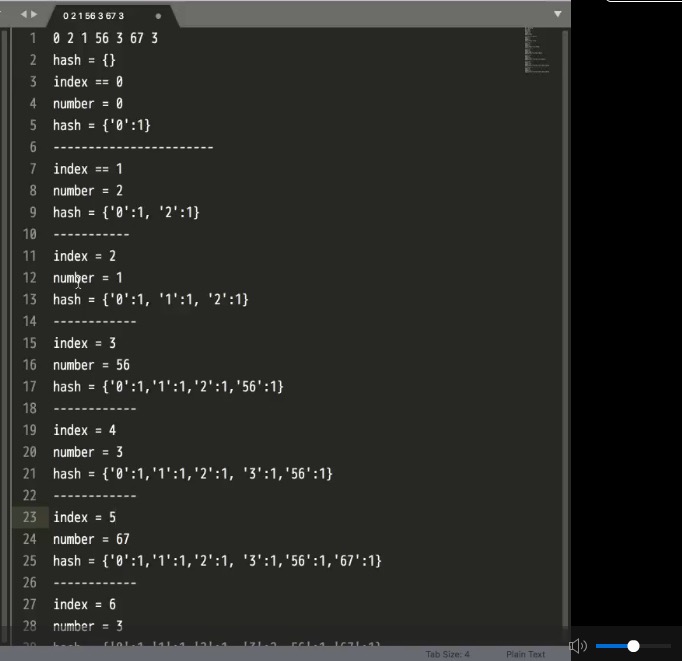Screen dimensions: 682x661
Task: Change syntax from Plain Text
Action: (x=525, y=654)
